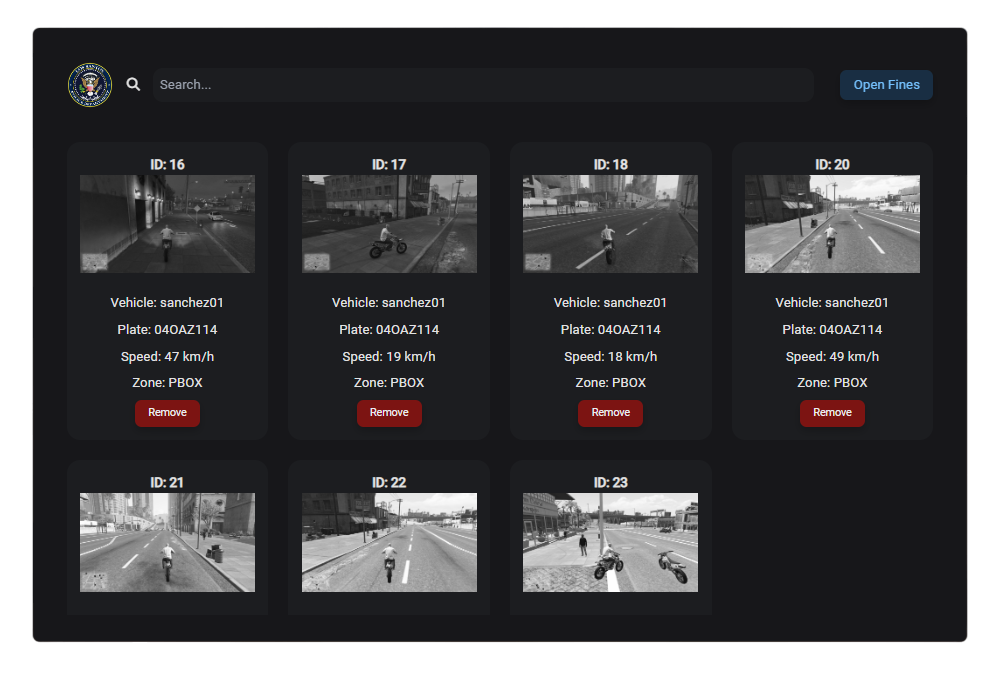Image resolution: width=1000 pixels, height=678 pixels.
Task: Remove the fine with ID 18
Action: point(610,413)
